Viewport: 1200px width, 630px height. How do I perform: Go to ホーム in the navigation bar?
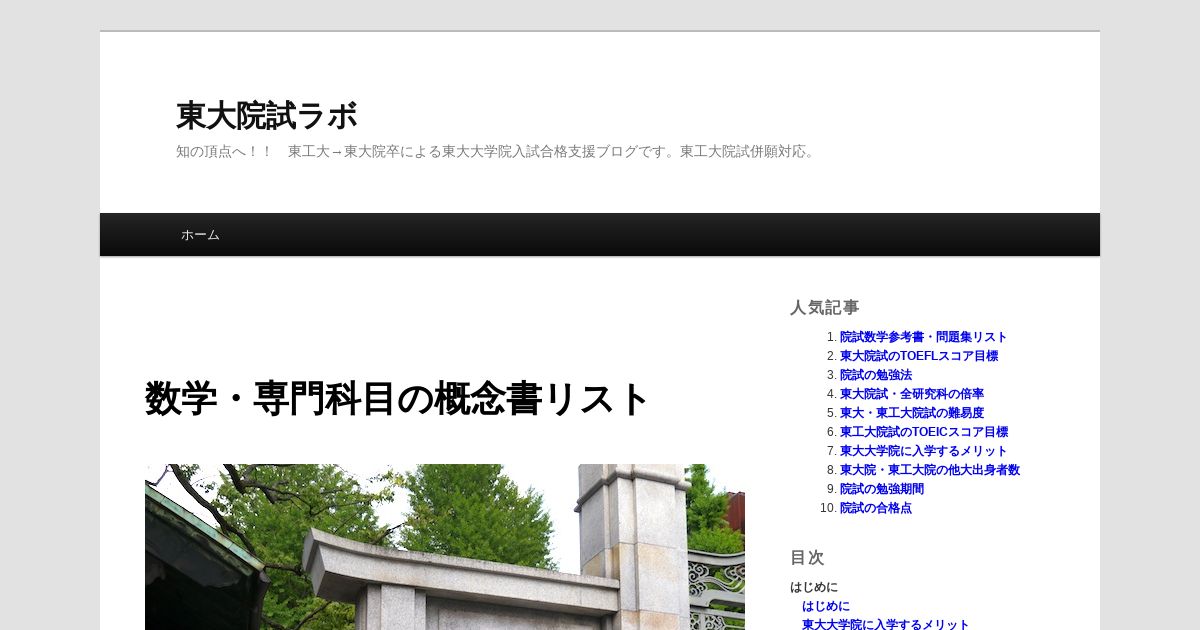coord(200,235)
